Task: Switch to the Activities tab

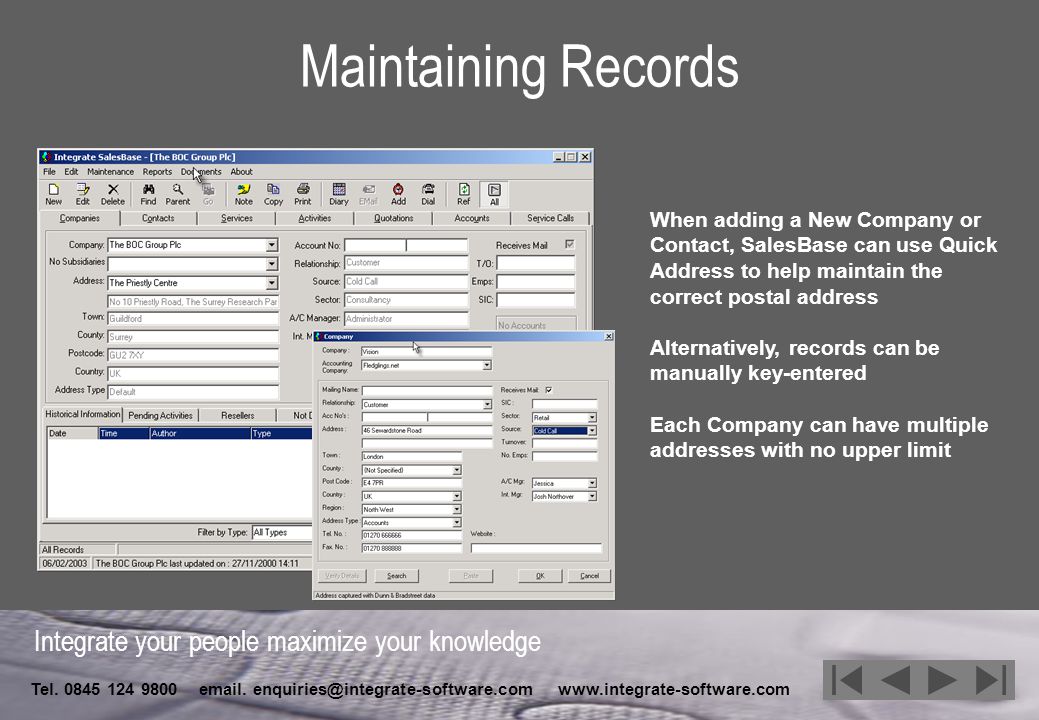Action: coord(315,218)
